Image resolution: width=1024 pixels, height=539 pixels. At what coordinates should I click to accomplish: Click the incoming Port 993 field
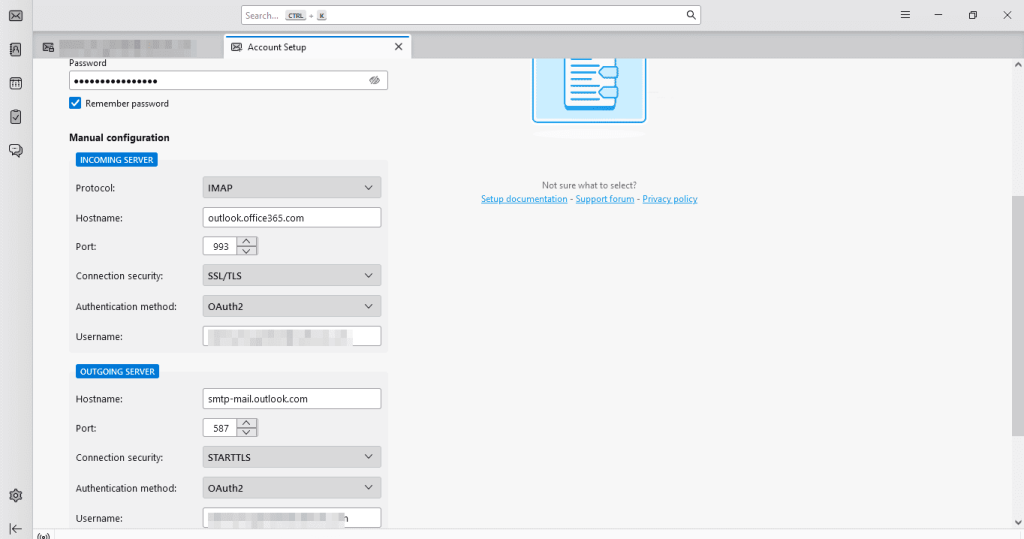pyautogui.click(x=221, y=246)
